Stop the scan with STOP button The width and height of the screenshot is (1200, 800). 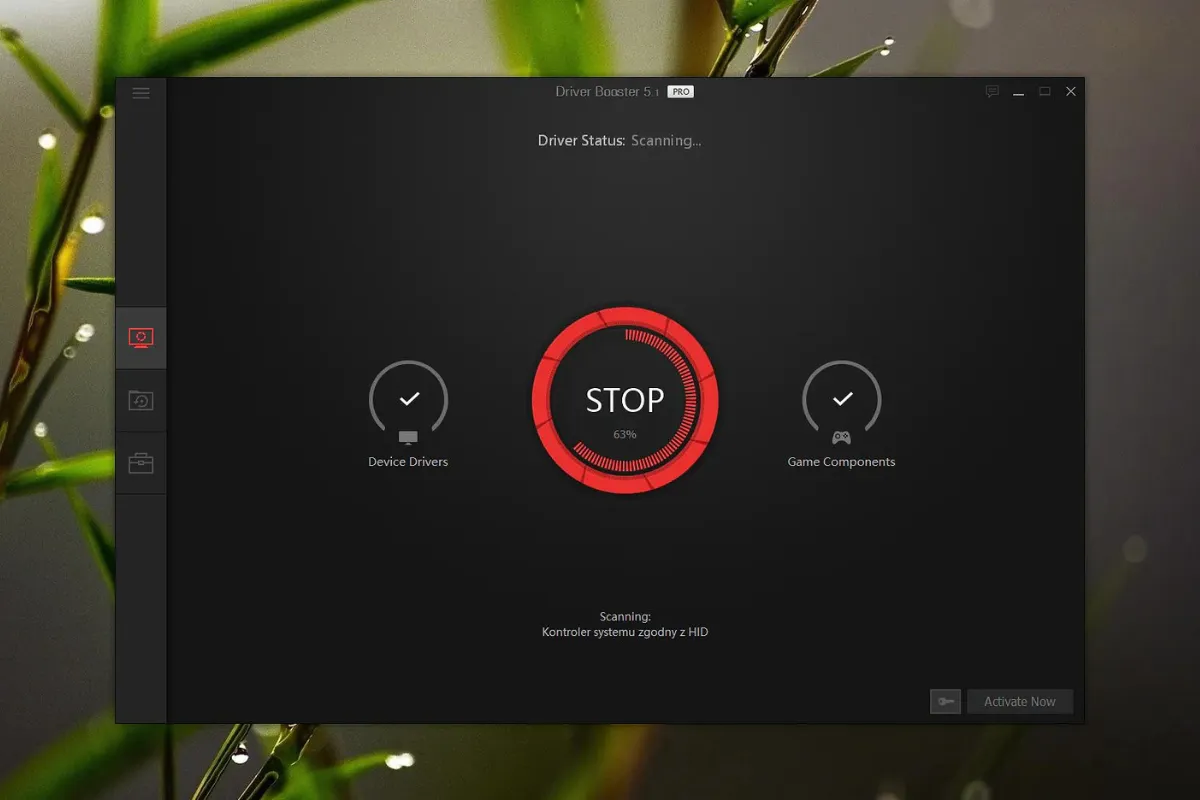point(625,400)
